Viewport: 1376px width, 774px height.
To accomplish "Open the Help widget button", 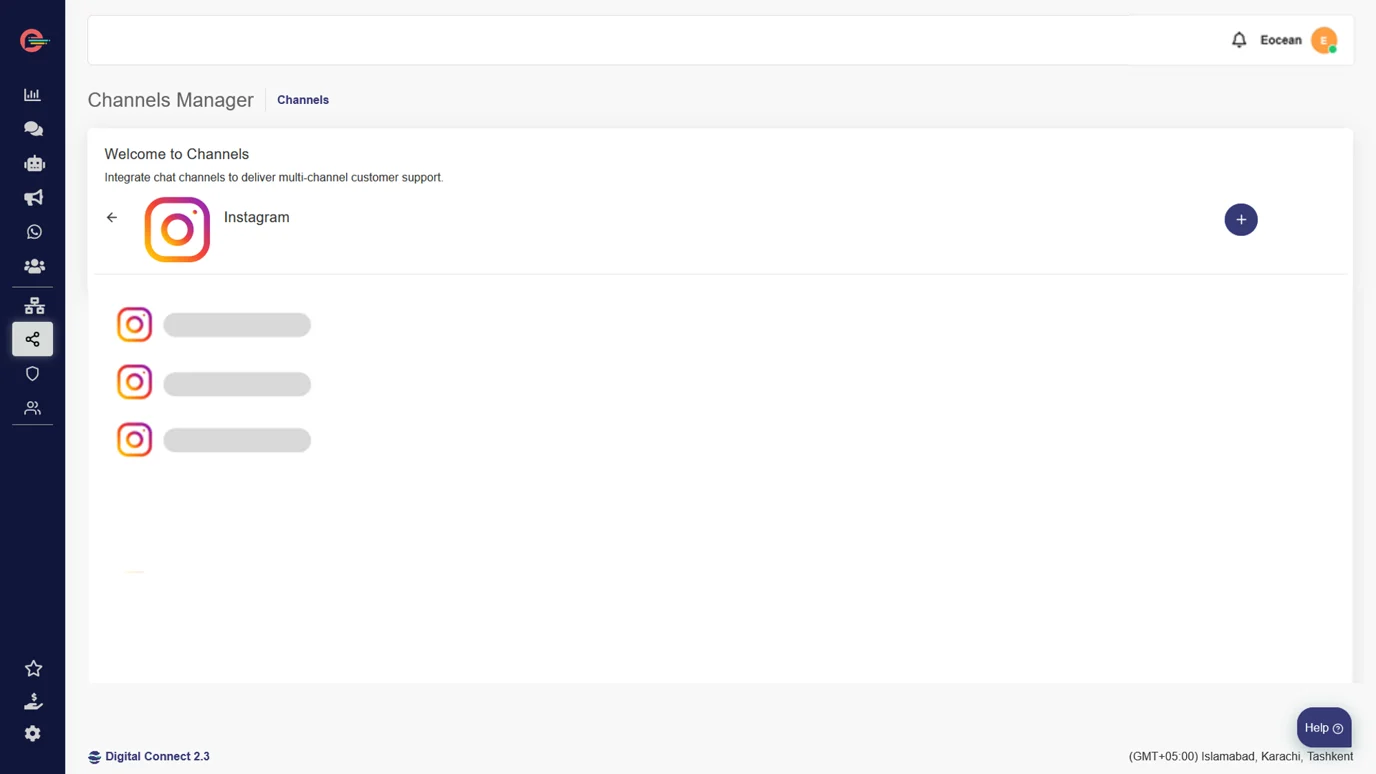I will [x=1323, y=728].
